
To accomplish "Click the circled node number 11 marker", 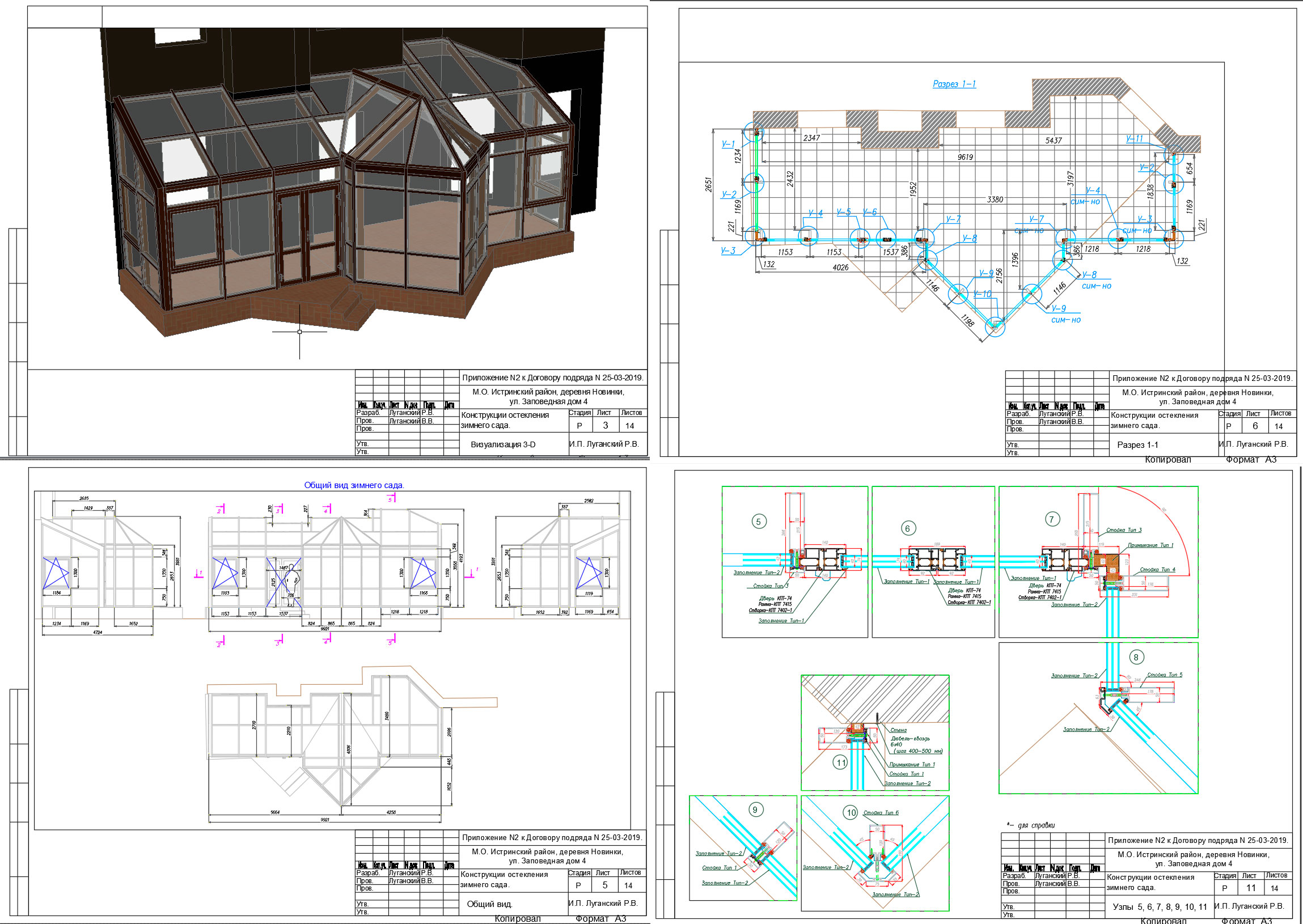I will (841, 763).
